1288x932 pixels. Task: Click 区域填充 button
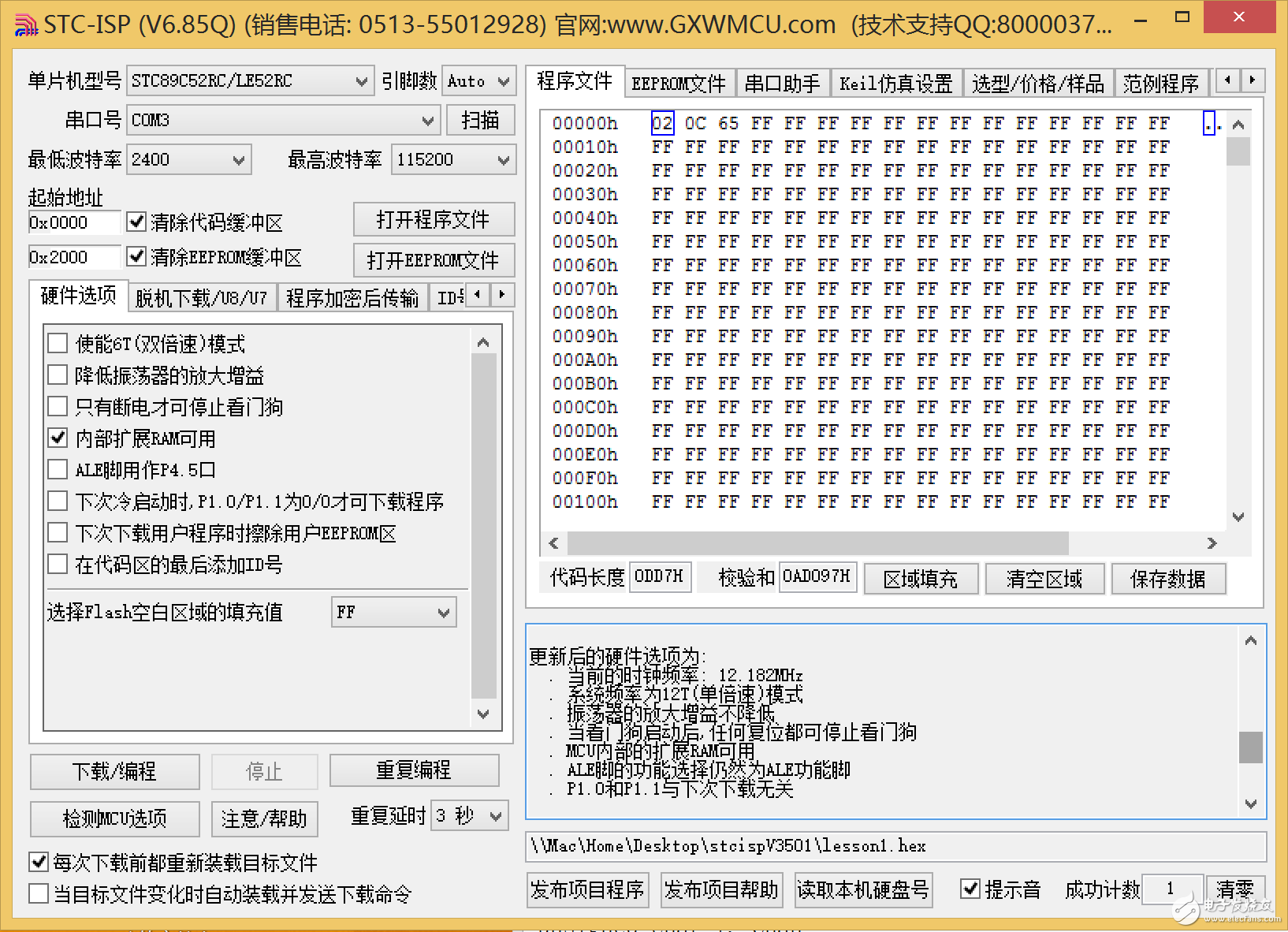pos(921,579)
